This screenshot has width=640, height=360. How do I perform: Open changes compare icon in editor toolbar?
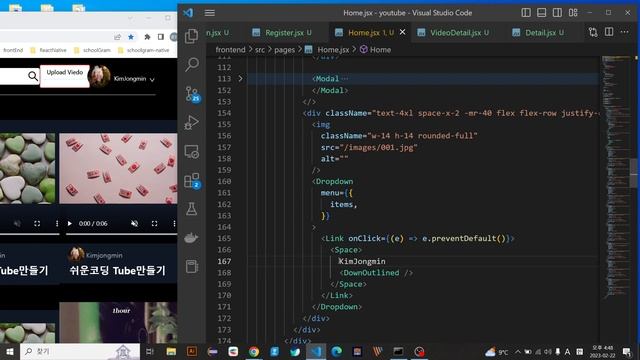[593, 32]
